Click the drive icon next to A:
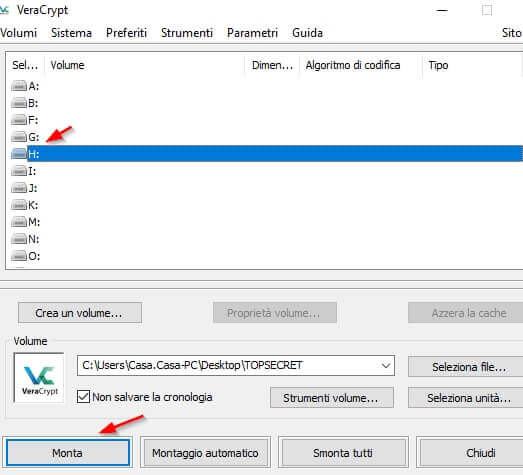This screenshot has height=475, width=523. (19, 86)
